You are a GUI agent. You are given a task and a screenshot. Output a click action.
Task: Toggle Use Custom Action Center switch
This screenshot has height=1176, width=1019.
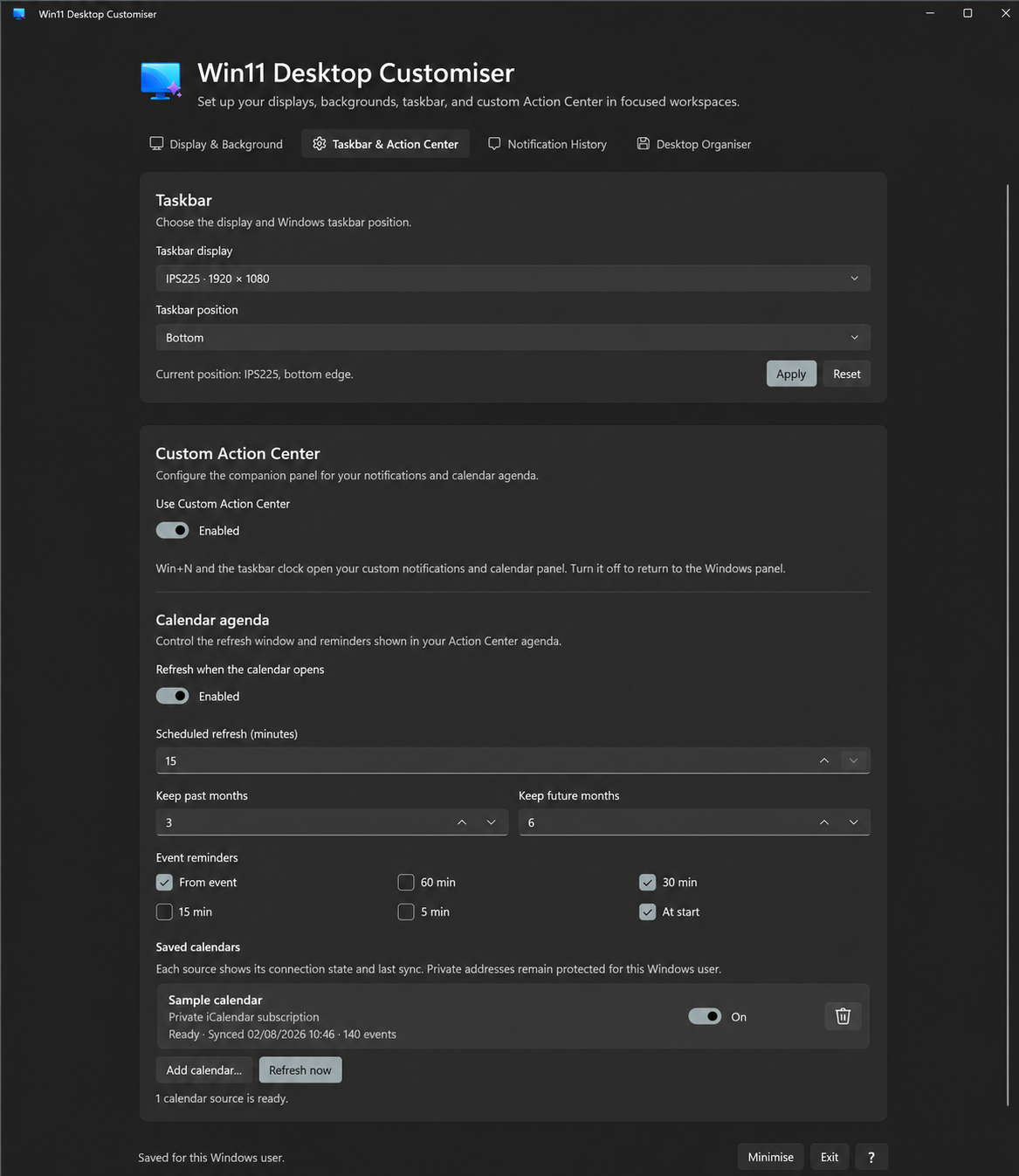(x=172, y=530)
